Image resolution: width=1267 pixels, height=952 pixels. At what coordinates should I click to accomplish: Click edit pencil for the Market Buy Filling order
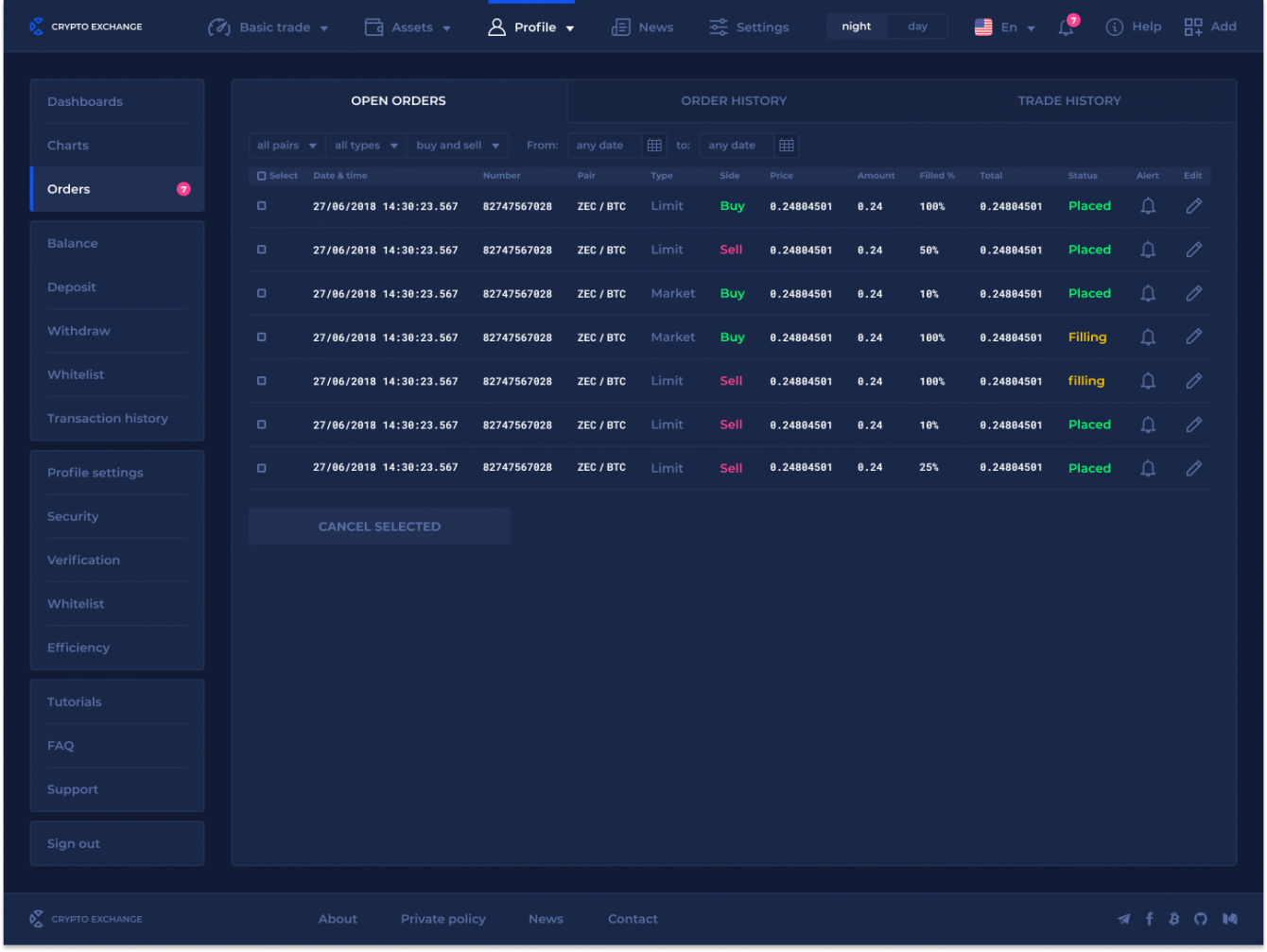coord(1193,337)
